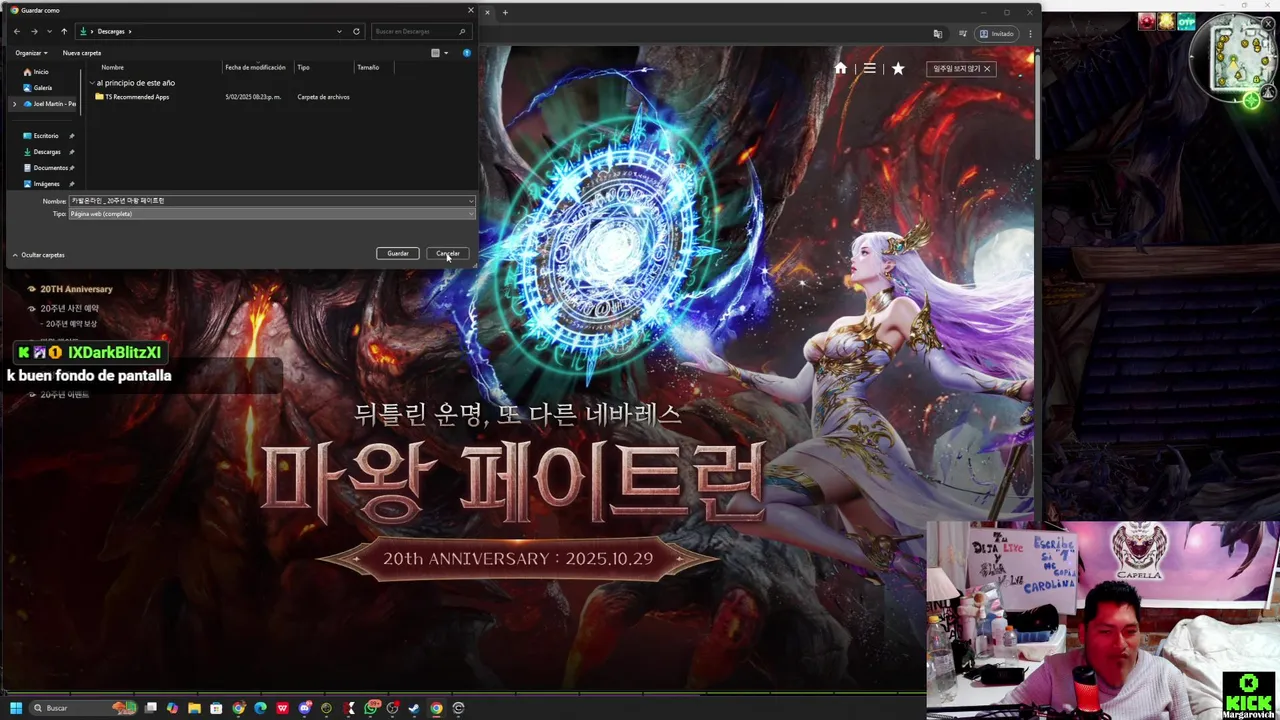Viewport: 1280px width, 720px height.
Task: Click Chrome translate page icon
Action: click(937, 34)
